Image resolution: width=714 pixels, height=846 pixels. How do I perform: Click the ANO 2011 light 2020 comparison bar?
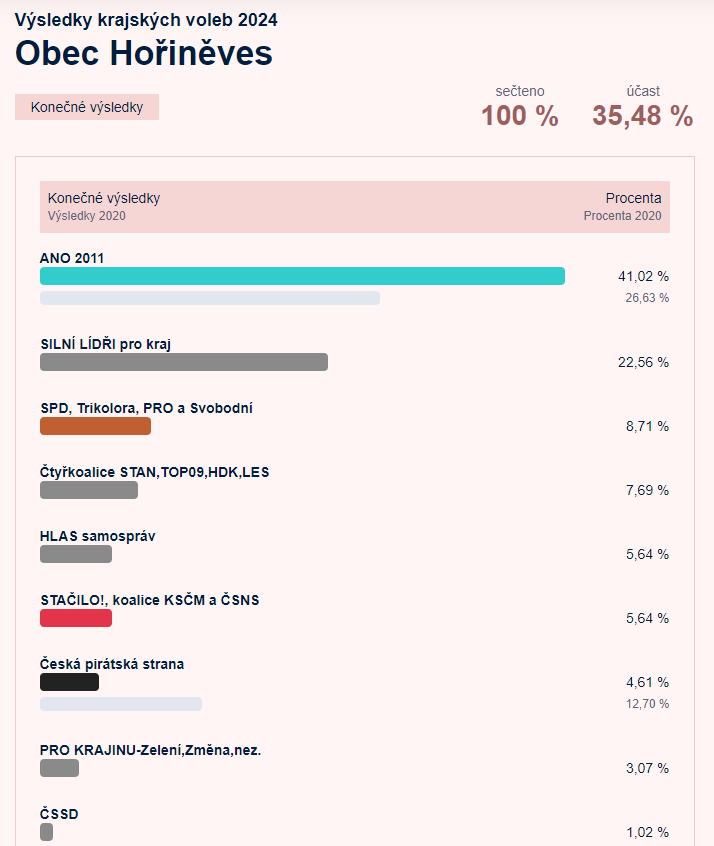tap(210, 298)
